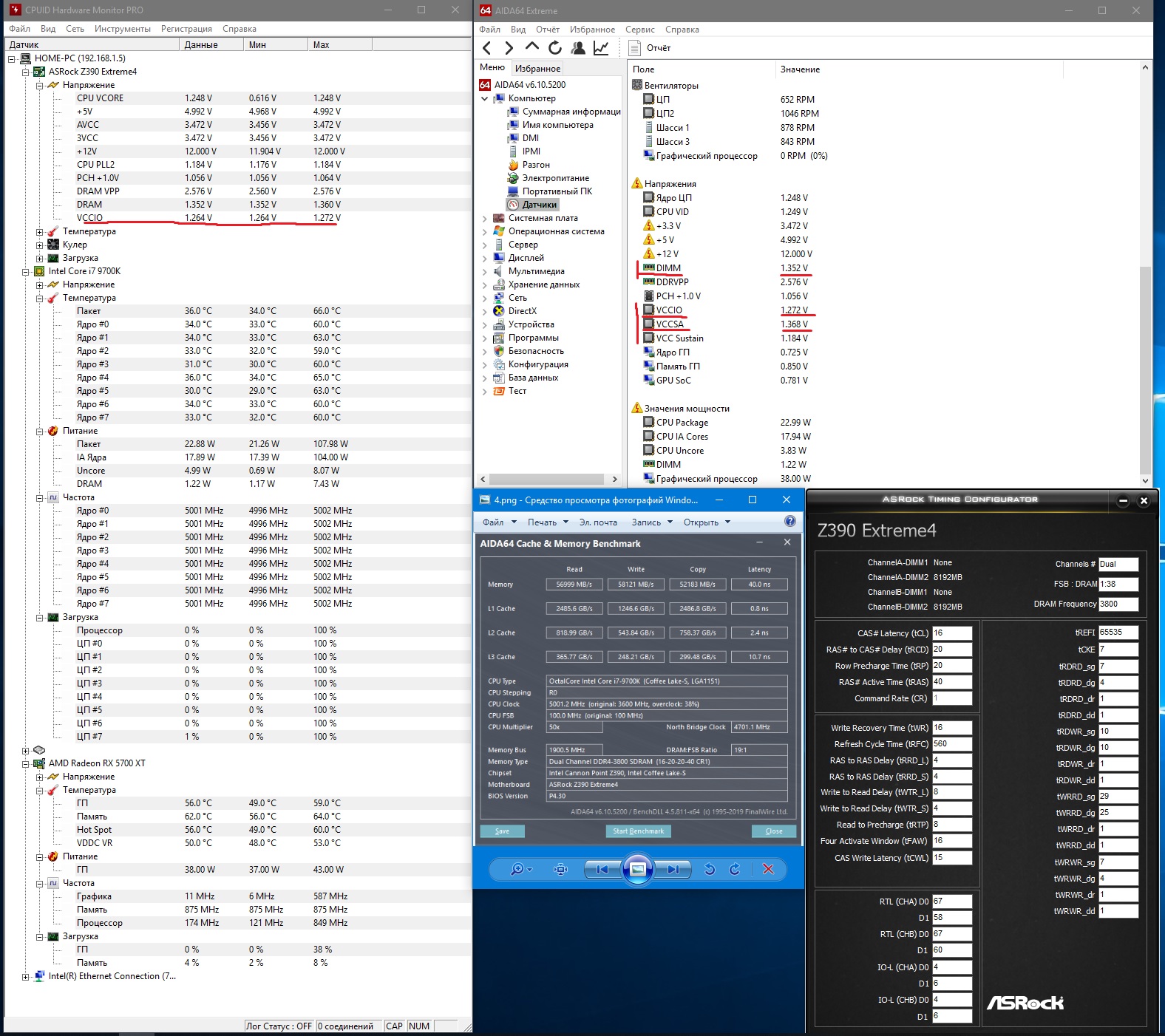Open the Печать dropdown in photo viewer

[548, 522]
